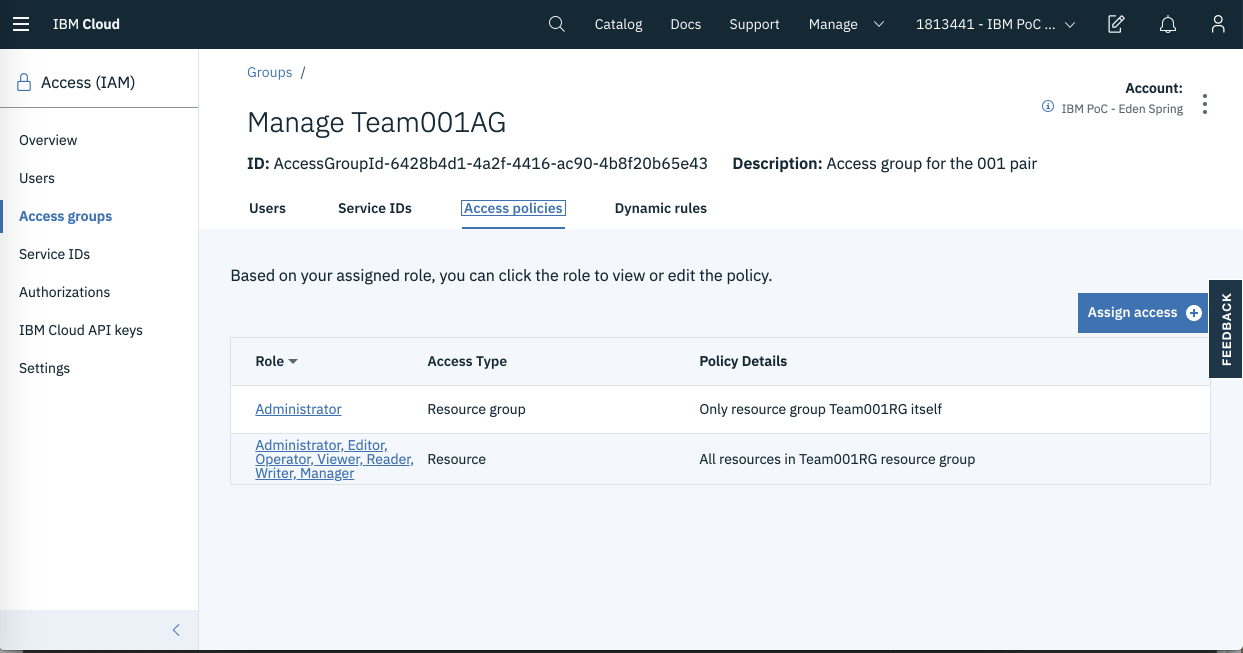This screenshot has width=1243, height=653.
Task: Open the cost estimator edit icon
Action: [x=1117, y=24]
